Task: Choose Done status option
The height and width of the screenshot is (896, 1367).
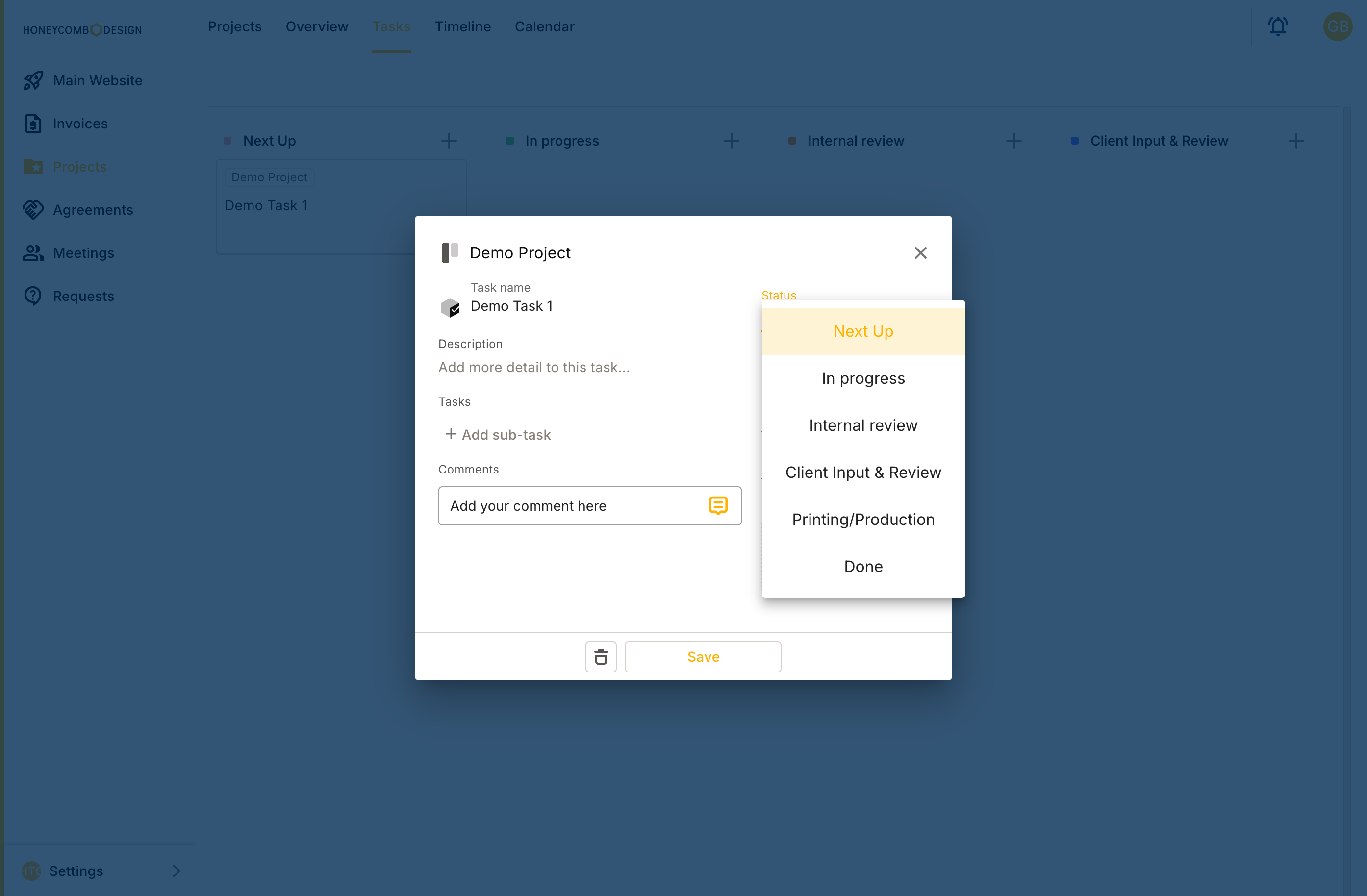Action: coord(863,567)
